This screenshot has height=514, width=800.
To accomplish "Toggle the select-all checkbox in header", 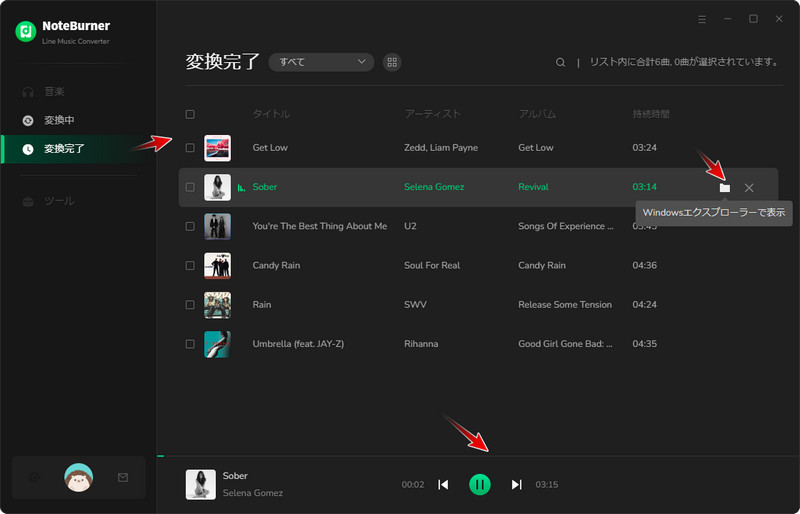I will coord(190,114).
